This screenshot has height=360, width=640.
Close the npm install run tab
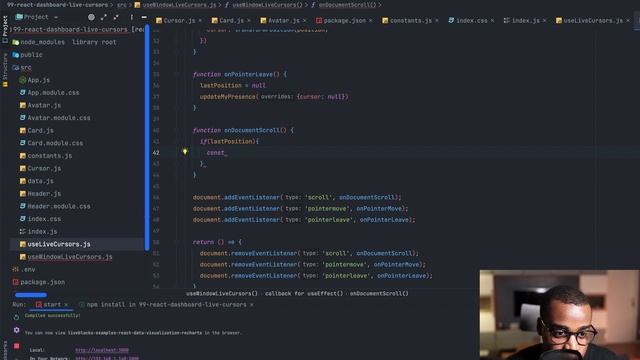click(251, 304)
